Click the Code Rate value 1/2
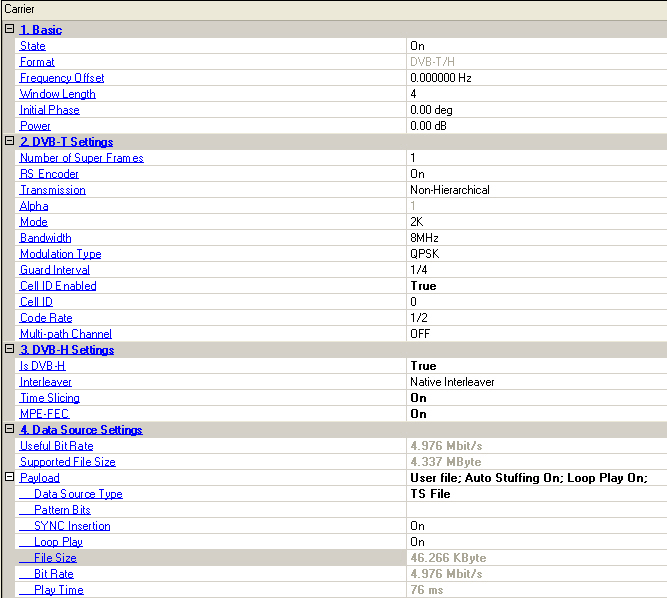 (x=419, y=318)
